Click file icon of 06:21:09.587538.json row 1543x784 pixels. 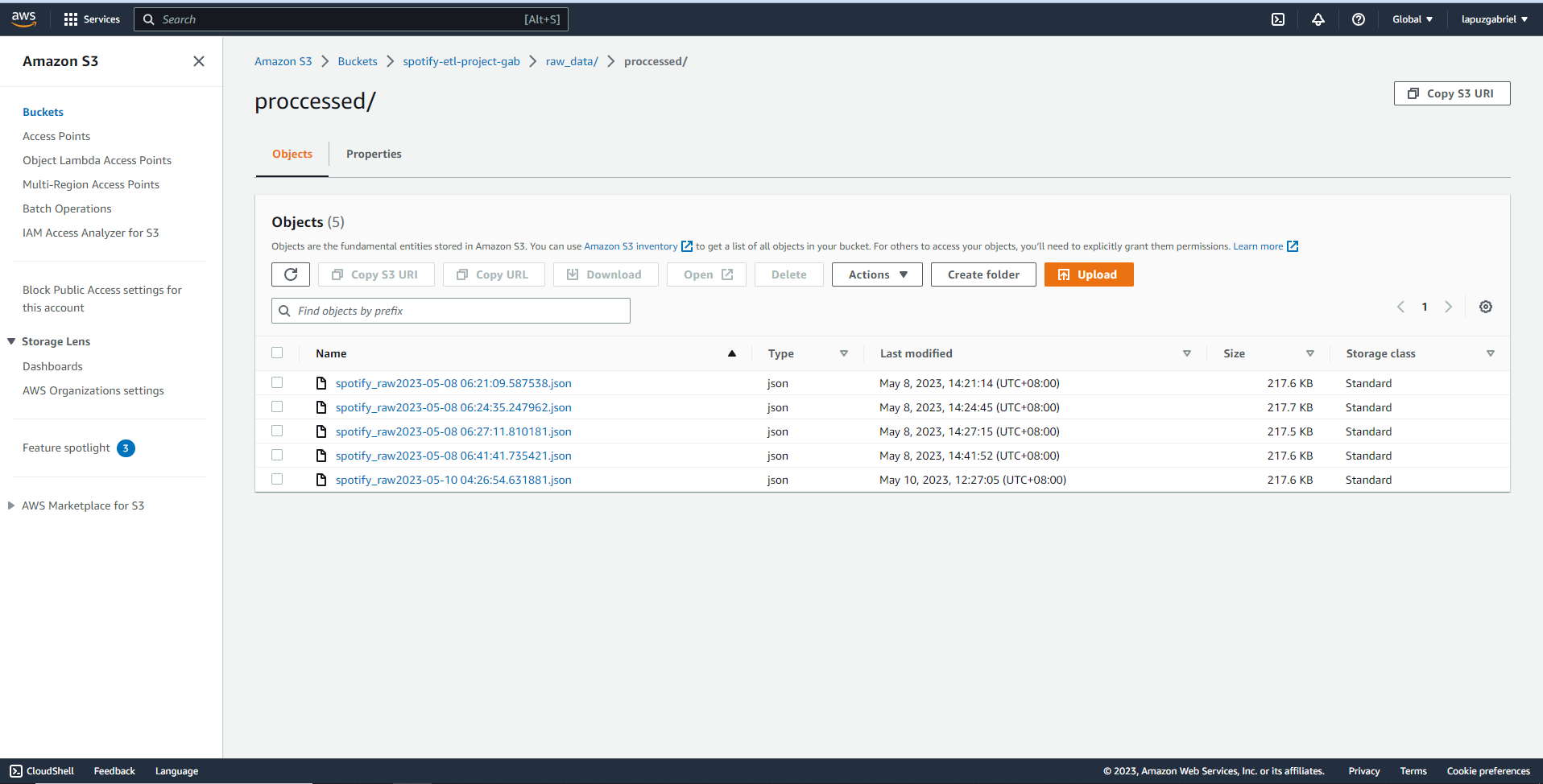pyautogui.click(x=321, y=383)
